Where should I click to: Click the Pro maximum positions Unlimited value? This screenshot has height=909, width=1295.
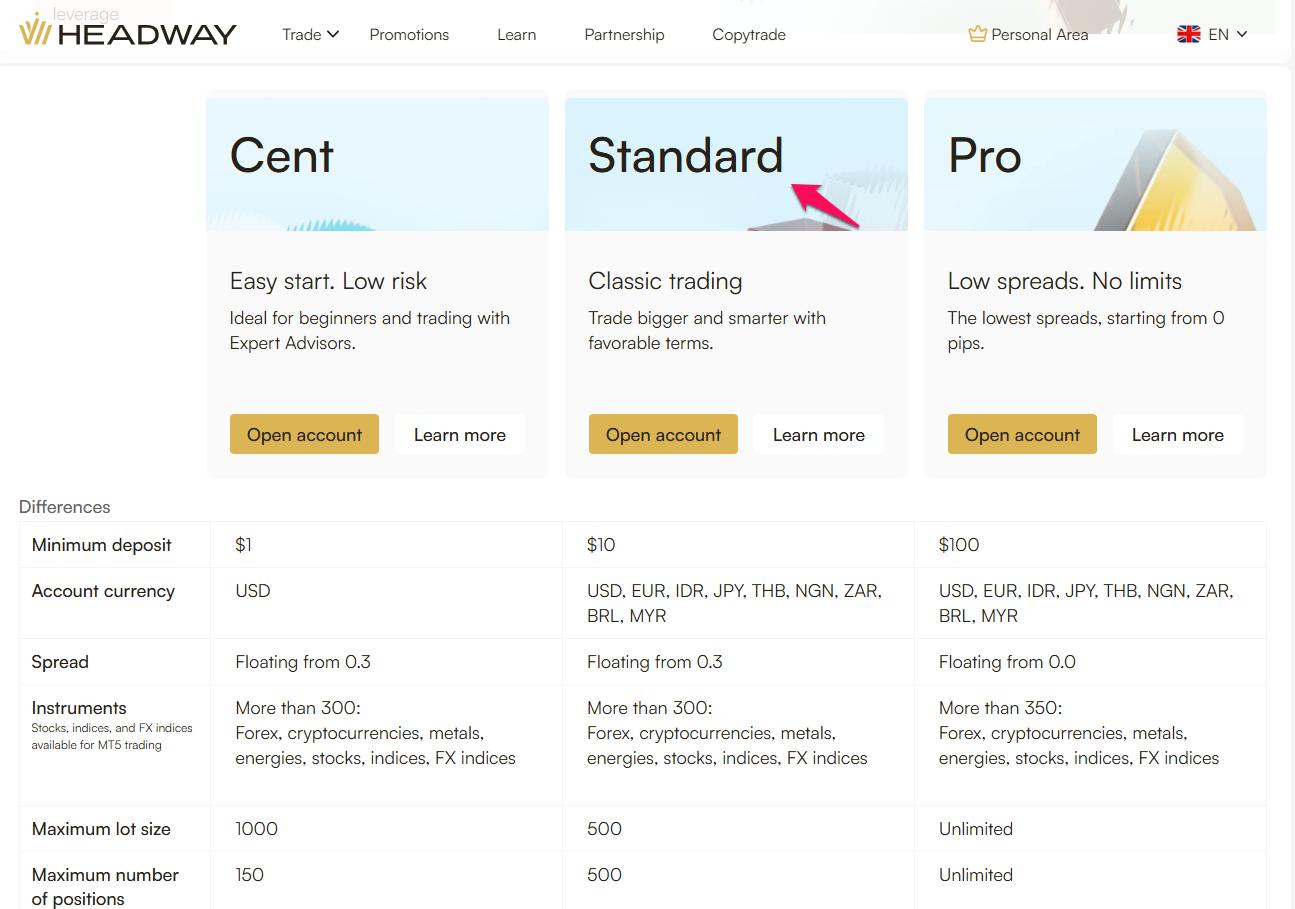tap(976, 875)
